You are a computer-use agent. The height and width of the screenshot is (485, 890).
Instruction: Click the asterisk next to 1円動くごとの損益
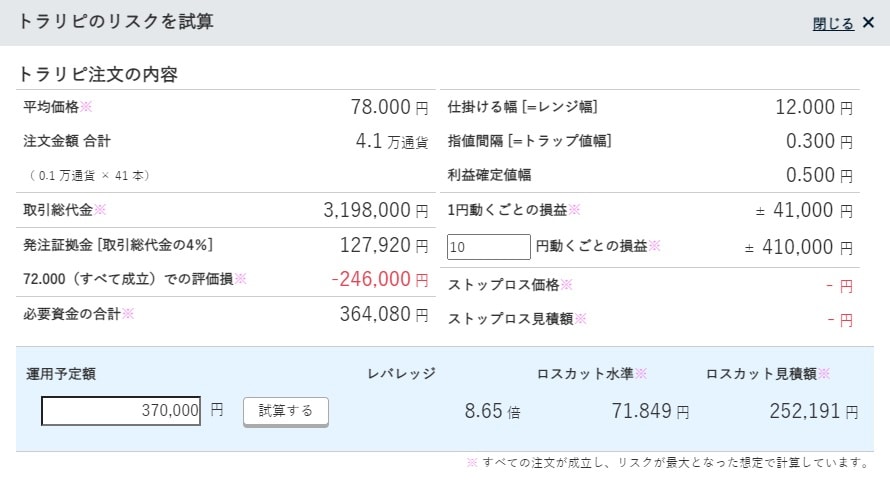coord(574,210)
